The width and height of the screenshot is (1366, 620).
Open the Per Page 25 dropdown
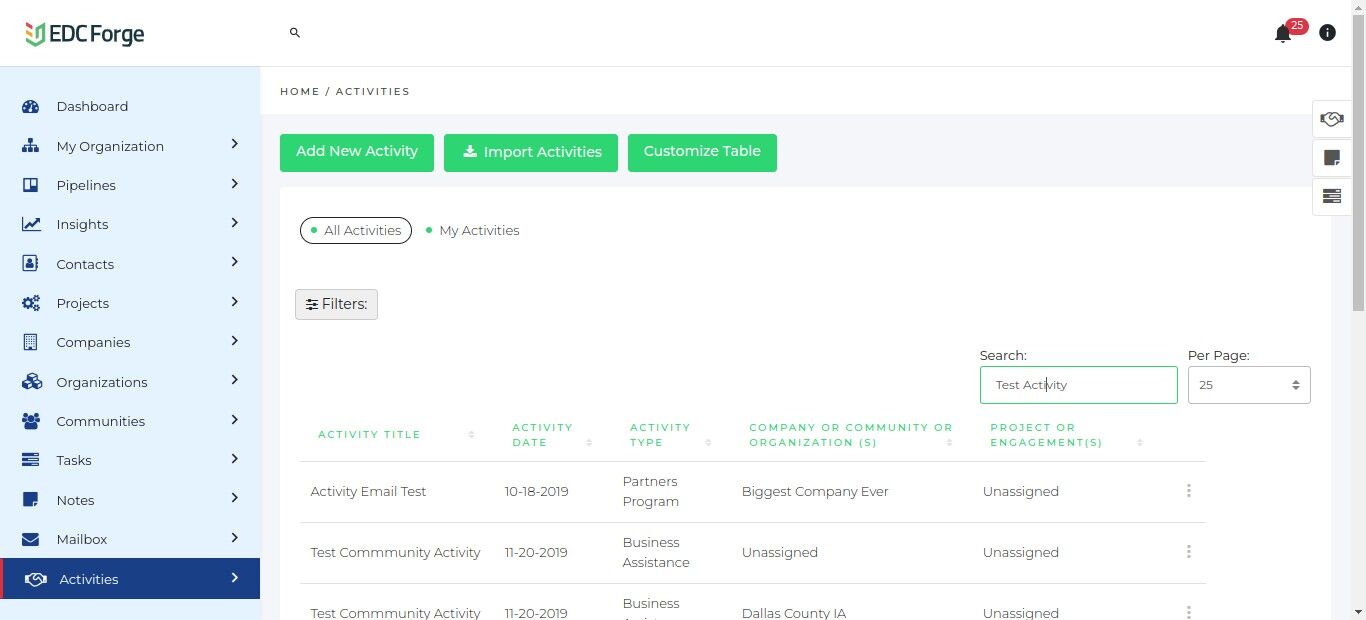tap(1249, 385)
